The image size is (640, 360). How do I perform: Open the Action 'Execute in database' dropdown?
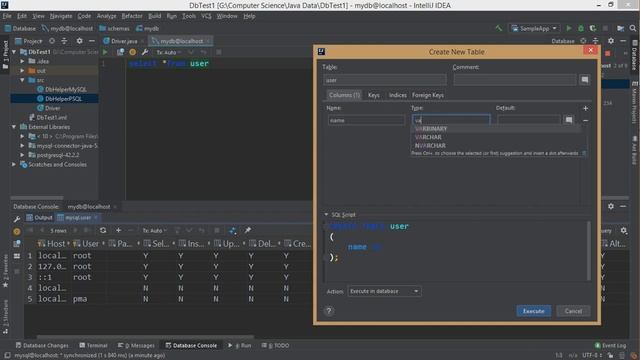(384, 291)
